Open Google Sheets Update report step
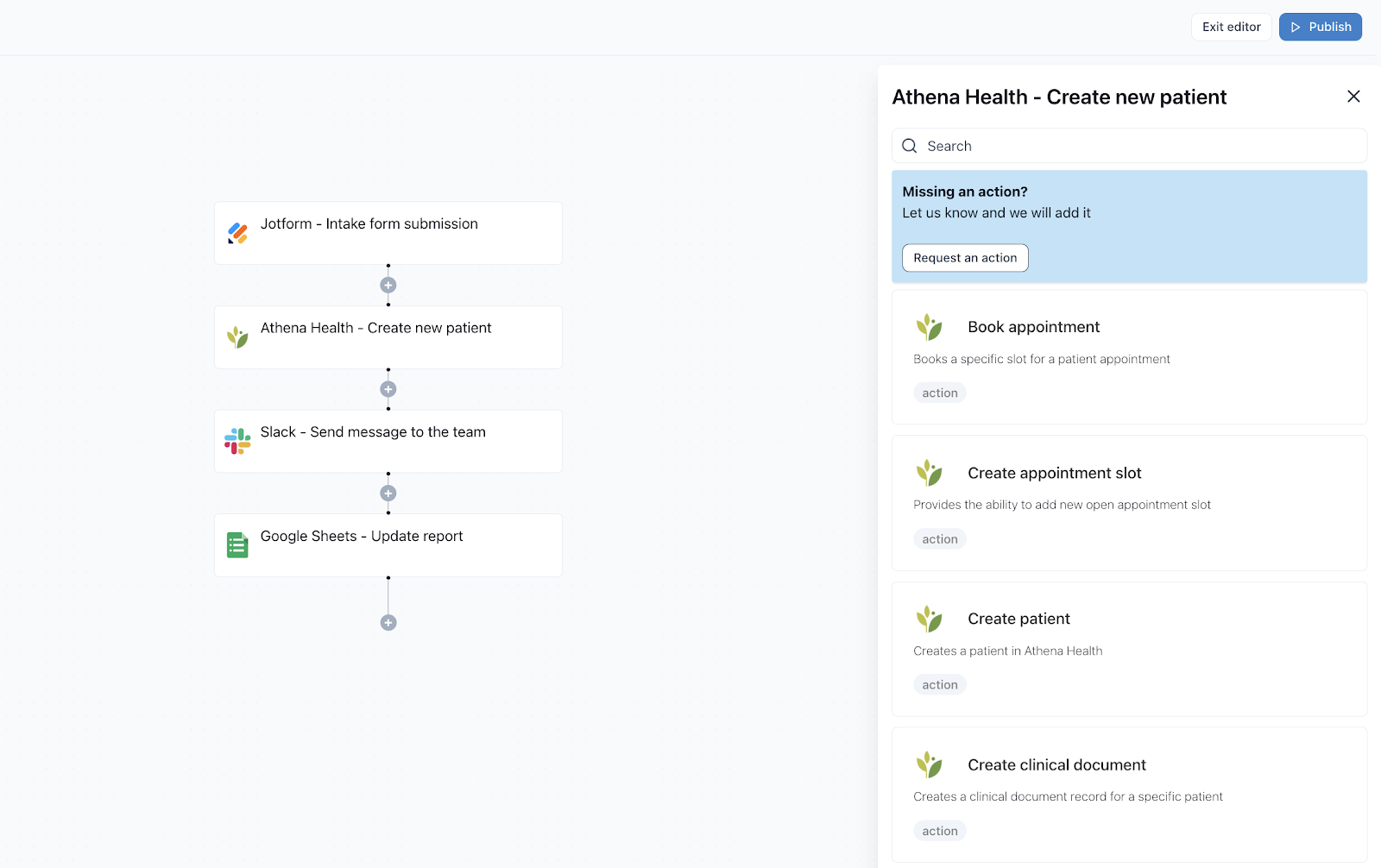The width and height of the screenshot is (1381, 868). coord(388,545)
